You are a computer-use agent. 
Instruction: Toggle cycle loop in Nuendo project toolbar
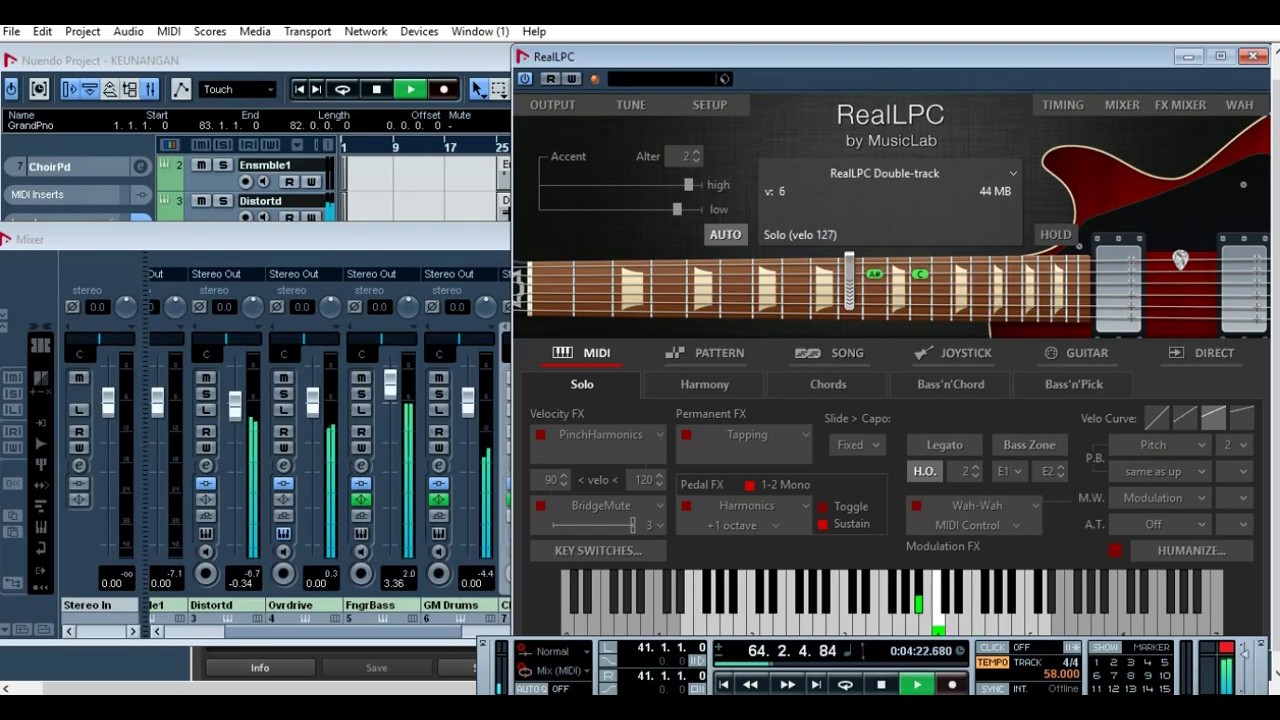pos(342,90)
